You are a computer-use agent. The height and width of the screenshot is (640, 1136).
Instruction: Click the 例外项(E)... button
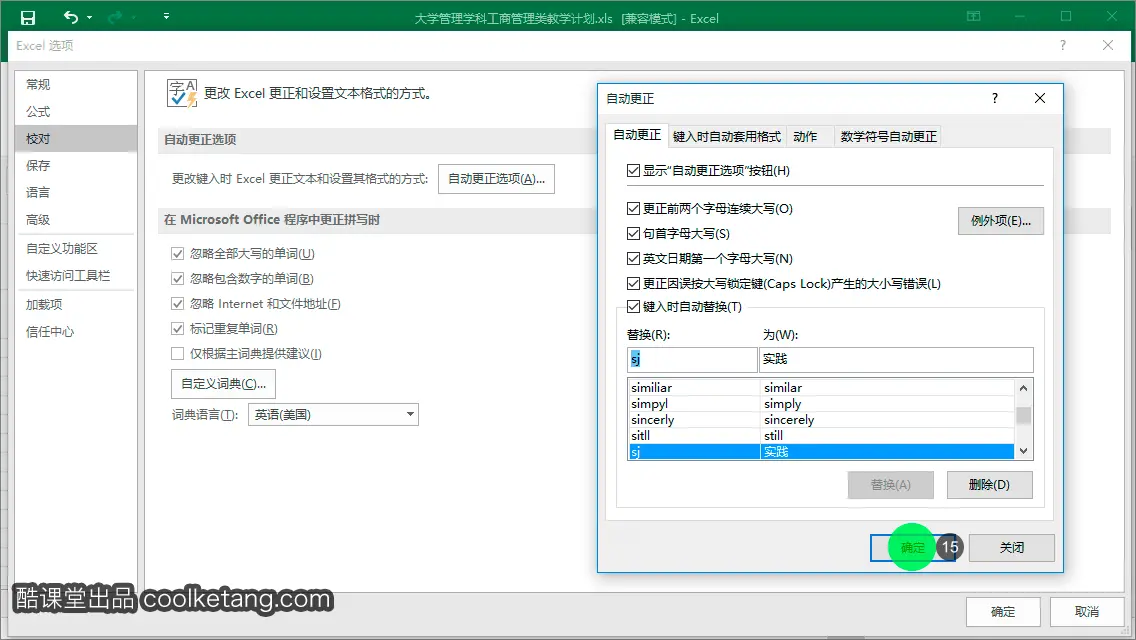[1001, 221]
